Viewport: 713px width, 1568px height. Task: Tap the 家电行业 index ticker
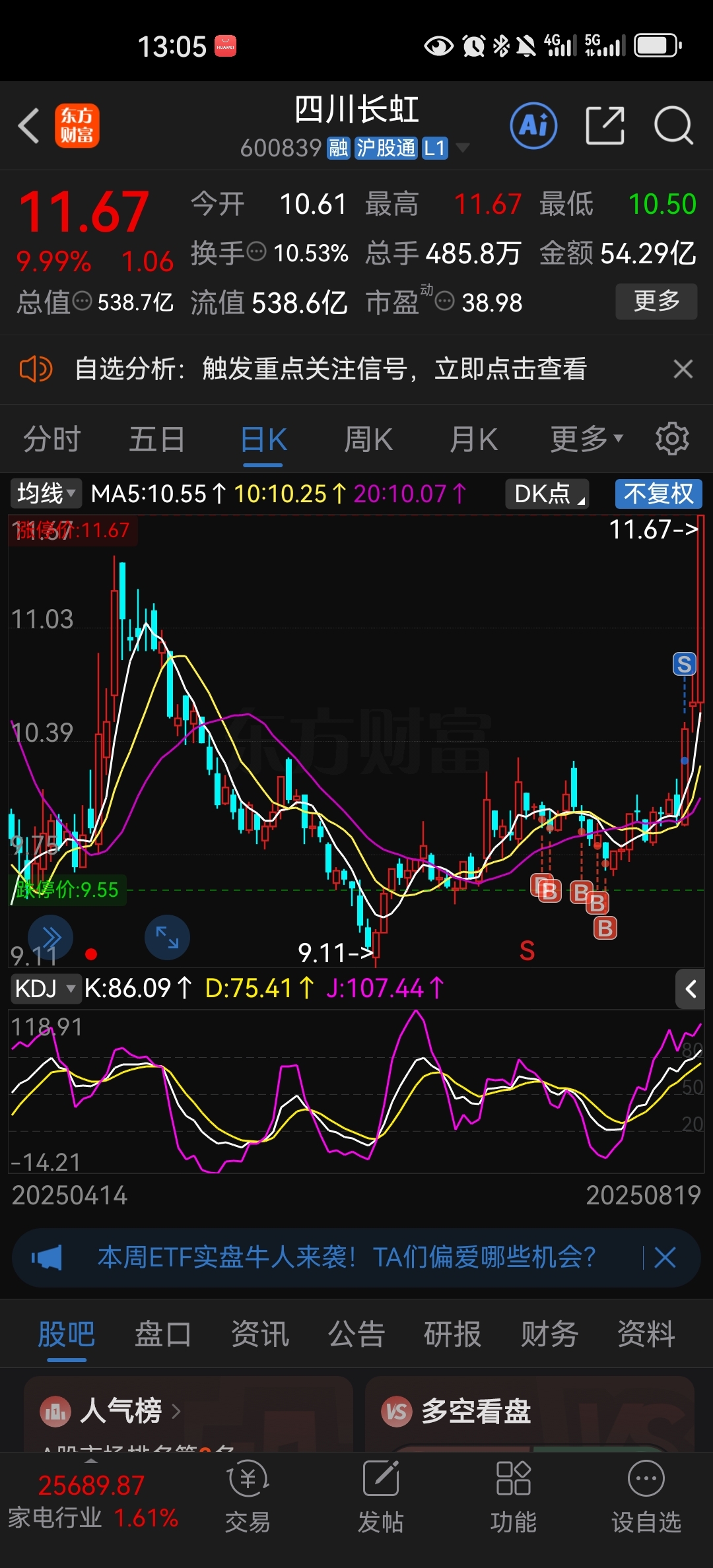(93, 1501)
